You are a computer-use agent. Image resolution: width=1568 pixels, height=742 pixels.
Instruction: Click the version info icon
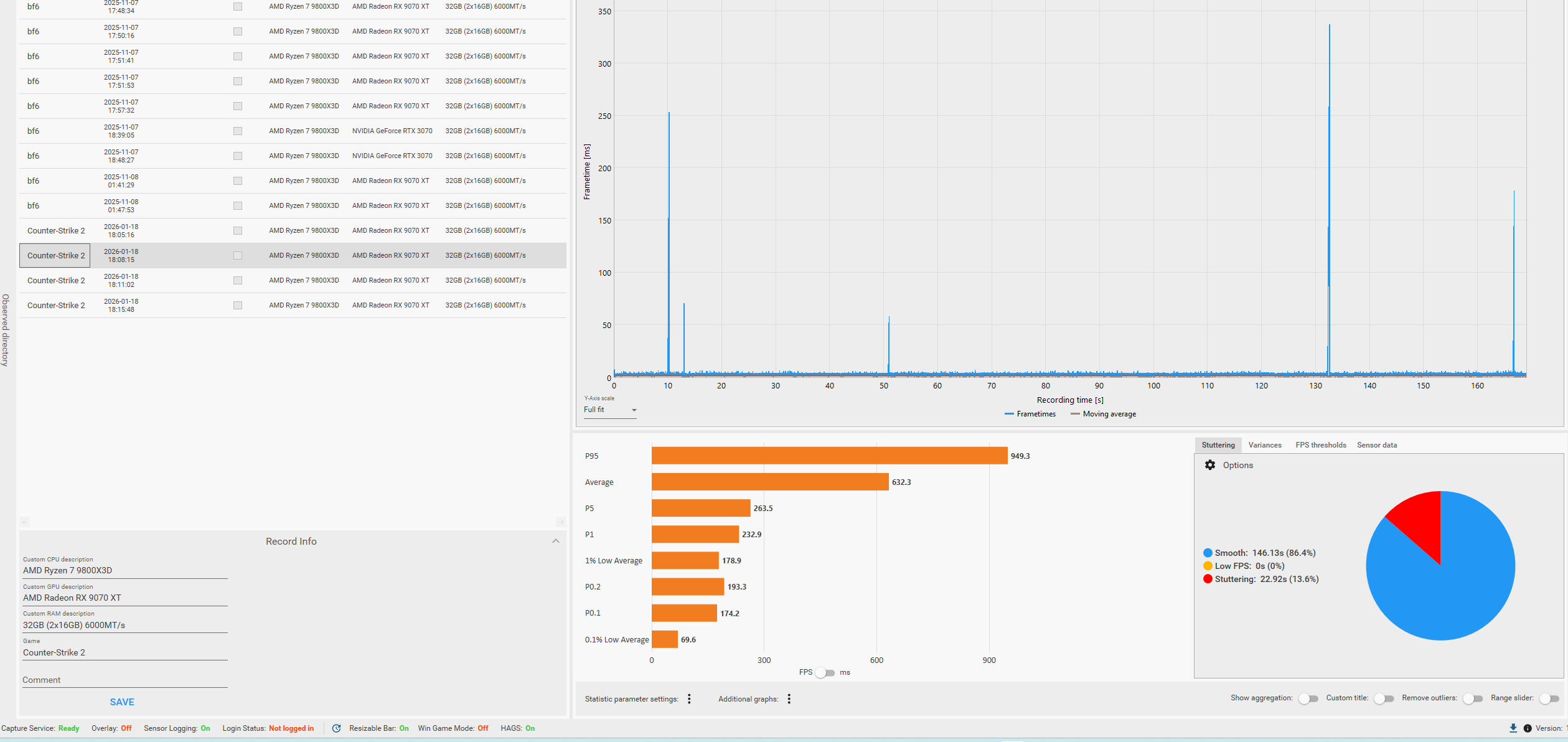click(1527, 728)
